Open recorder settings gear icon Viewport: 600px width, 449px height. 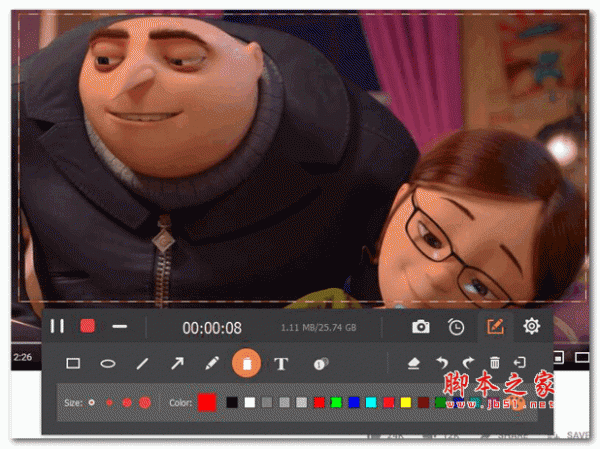click(x=532, y=326)
